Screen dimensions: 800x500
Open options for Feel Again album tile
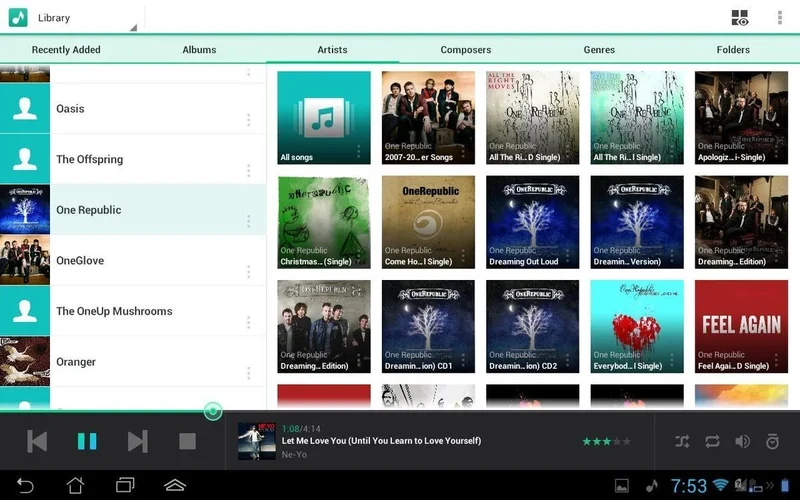pyautogui.click(x=776, y=360)
